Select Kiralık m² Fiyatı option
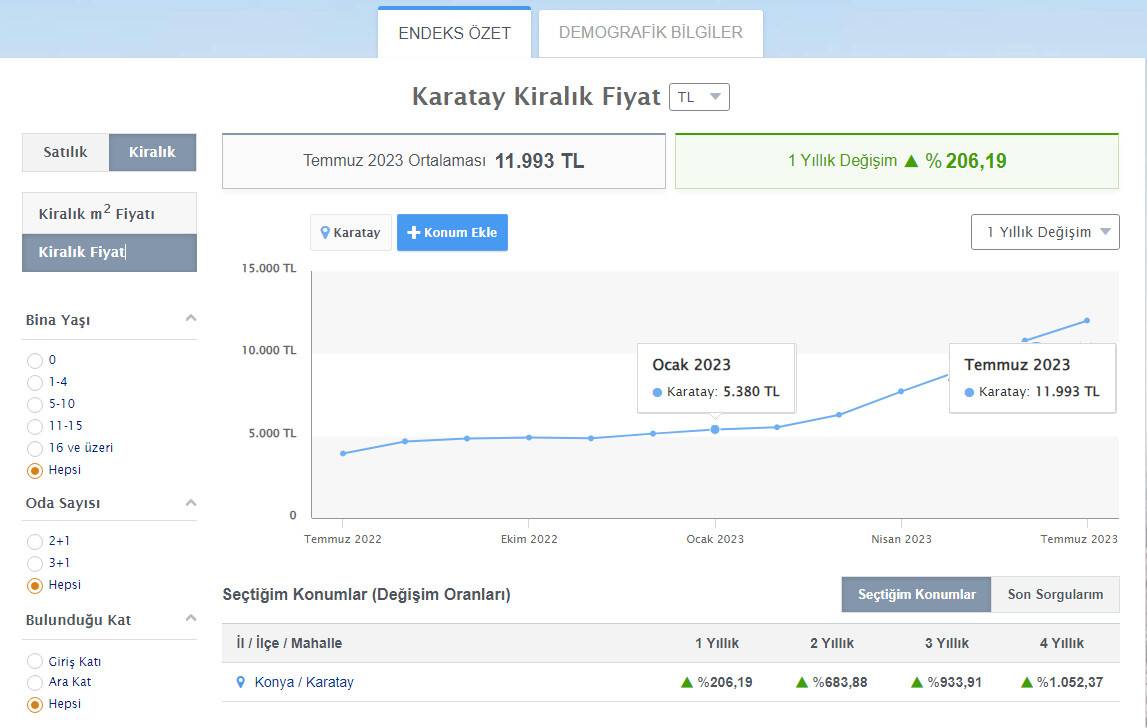 [109, 214]
